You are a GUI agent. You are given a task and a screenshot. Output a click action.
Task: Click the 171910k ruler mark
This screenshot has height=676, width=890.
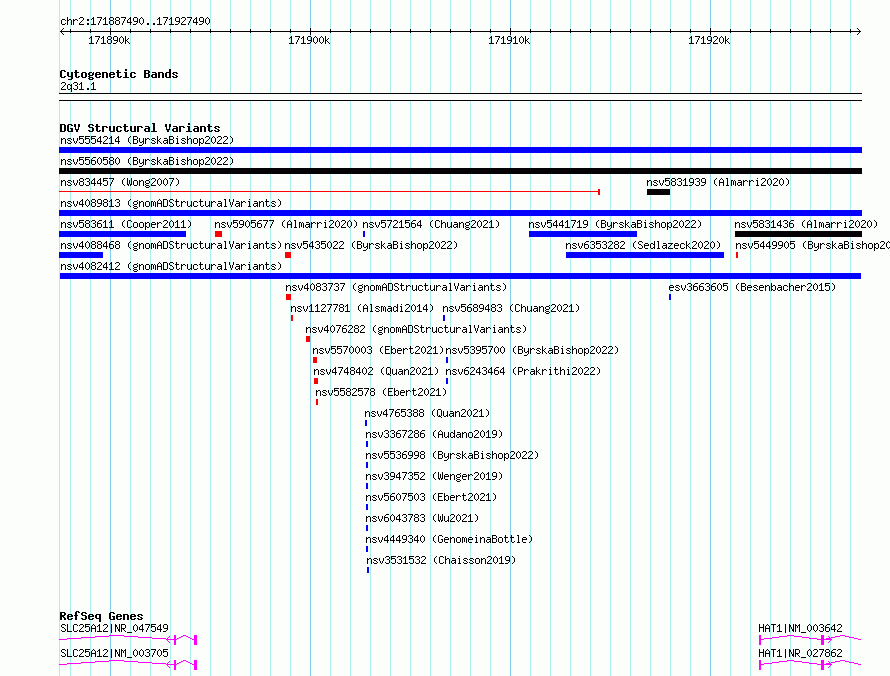click(509, 40)
